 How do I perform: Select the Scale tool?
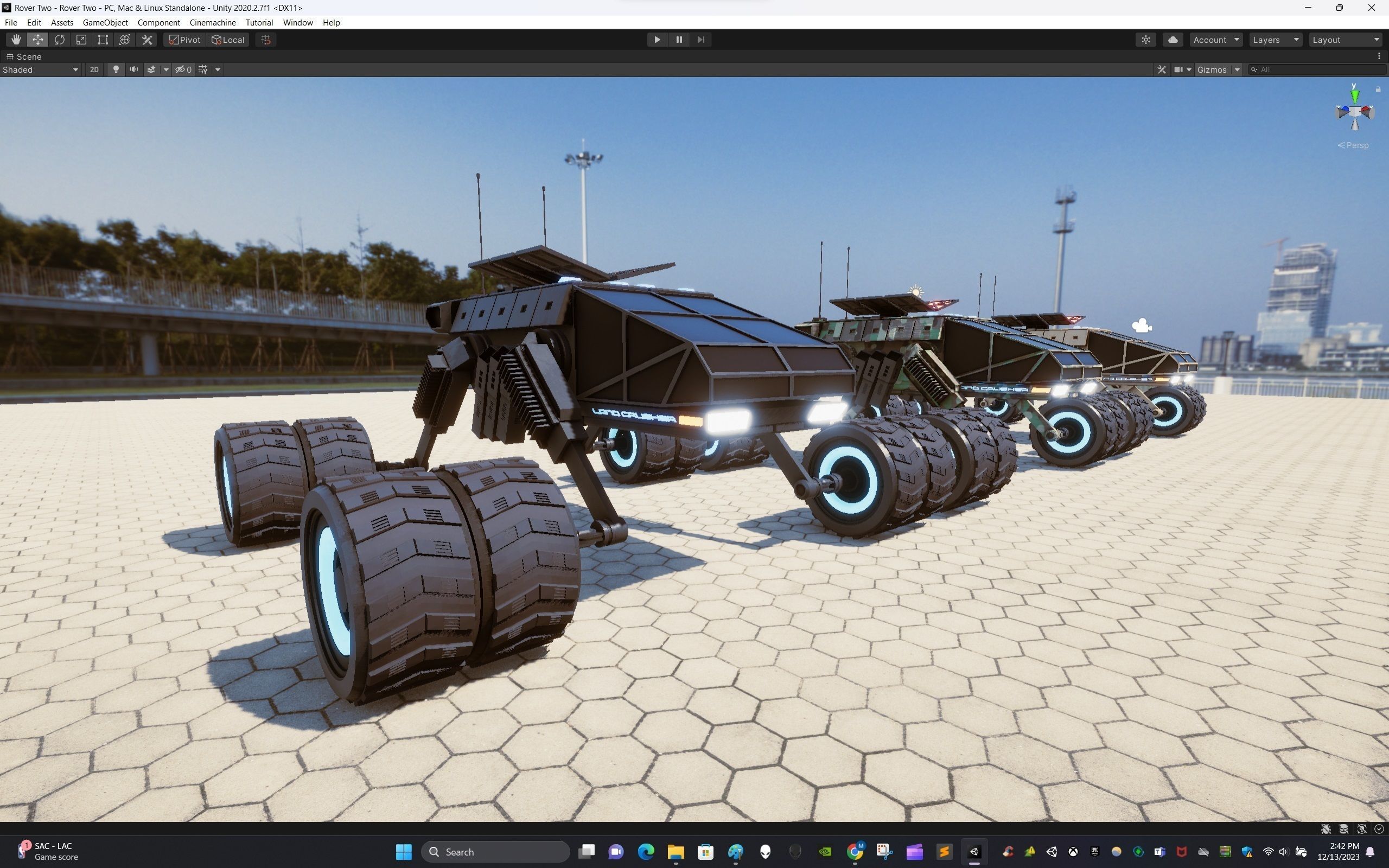pyautogui.click(x=81, y=40)
